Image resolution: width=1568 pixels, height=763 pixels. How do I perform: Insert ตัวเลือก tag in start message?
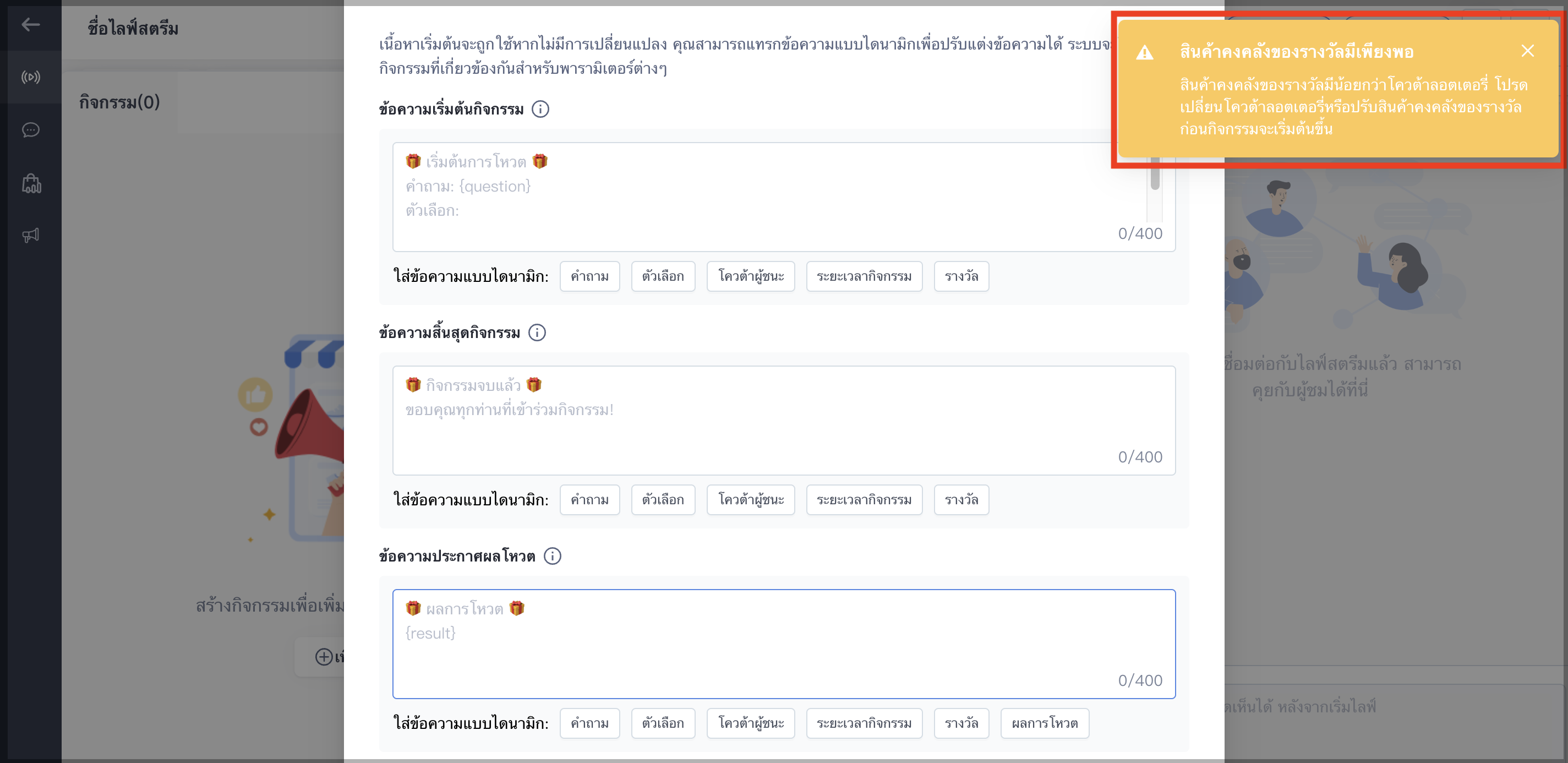click(663, 276)
